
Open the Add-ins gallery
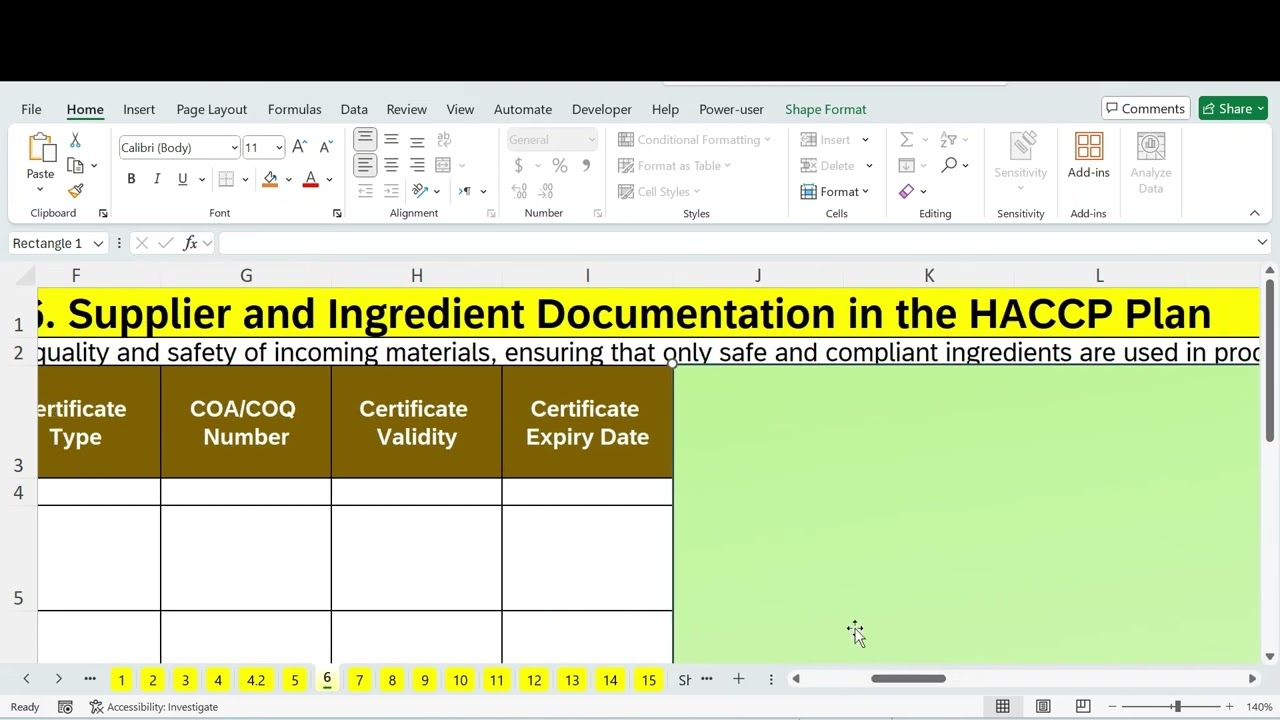tap(1089, 157)
